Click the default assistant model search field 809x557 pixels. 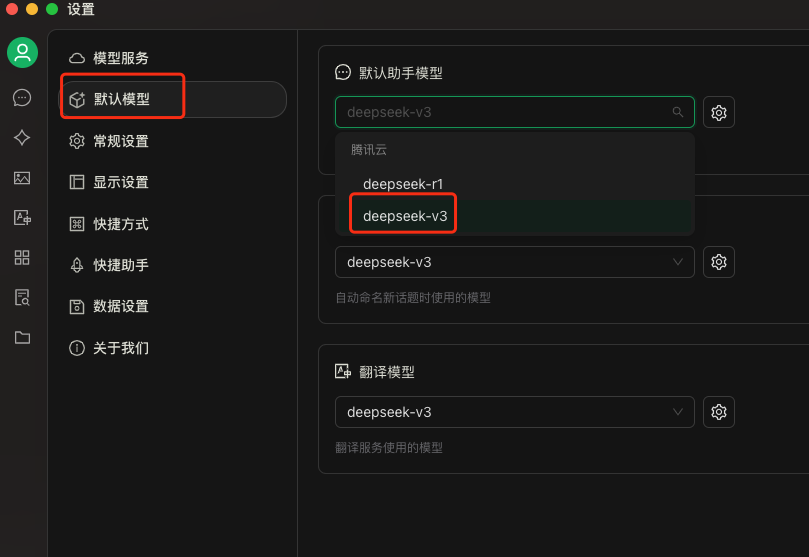tap(514, 112)
